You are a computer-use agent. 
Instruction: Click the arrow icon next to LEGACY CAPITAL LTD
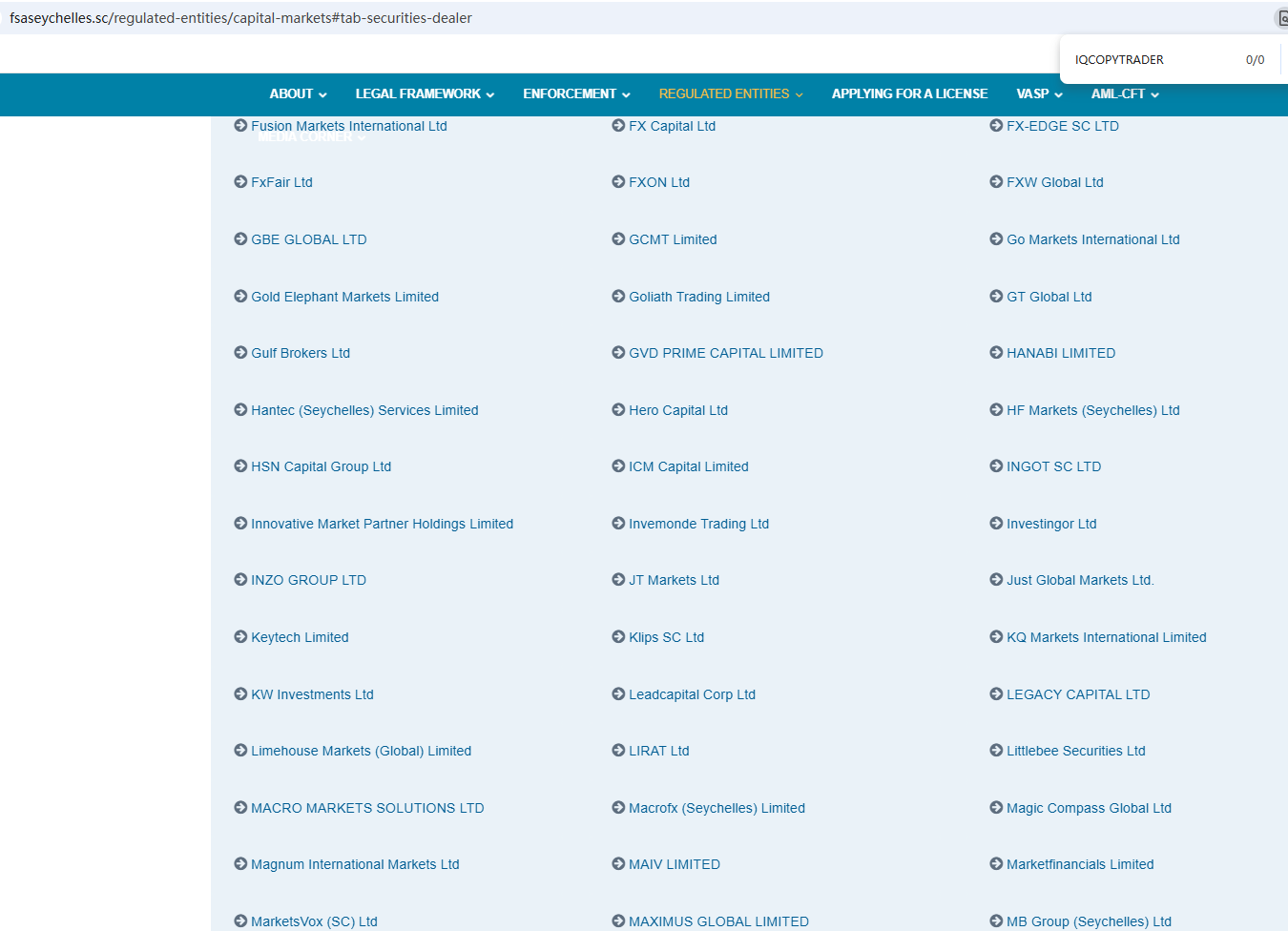996,694
